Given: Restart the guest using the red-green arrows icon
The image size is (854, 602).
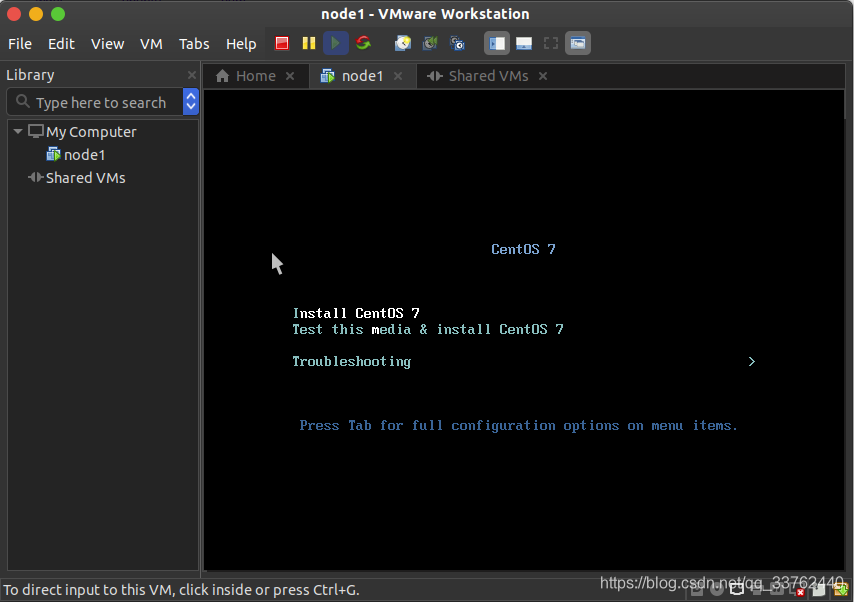Looking at the screenshot, I should point(363,42).
